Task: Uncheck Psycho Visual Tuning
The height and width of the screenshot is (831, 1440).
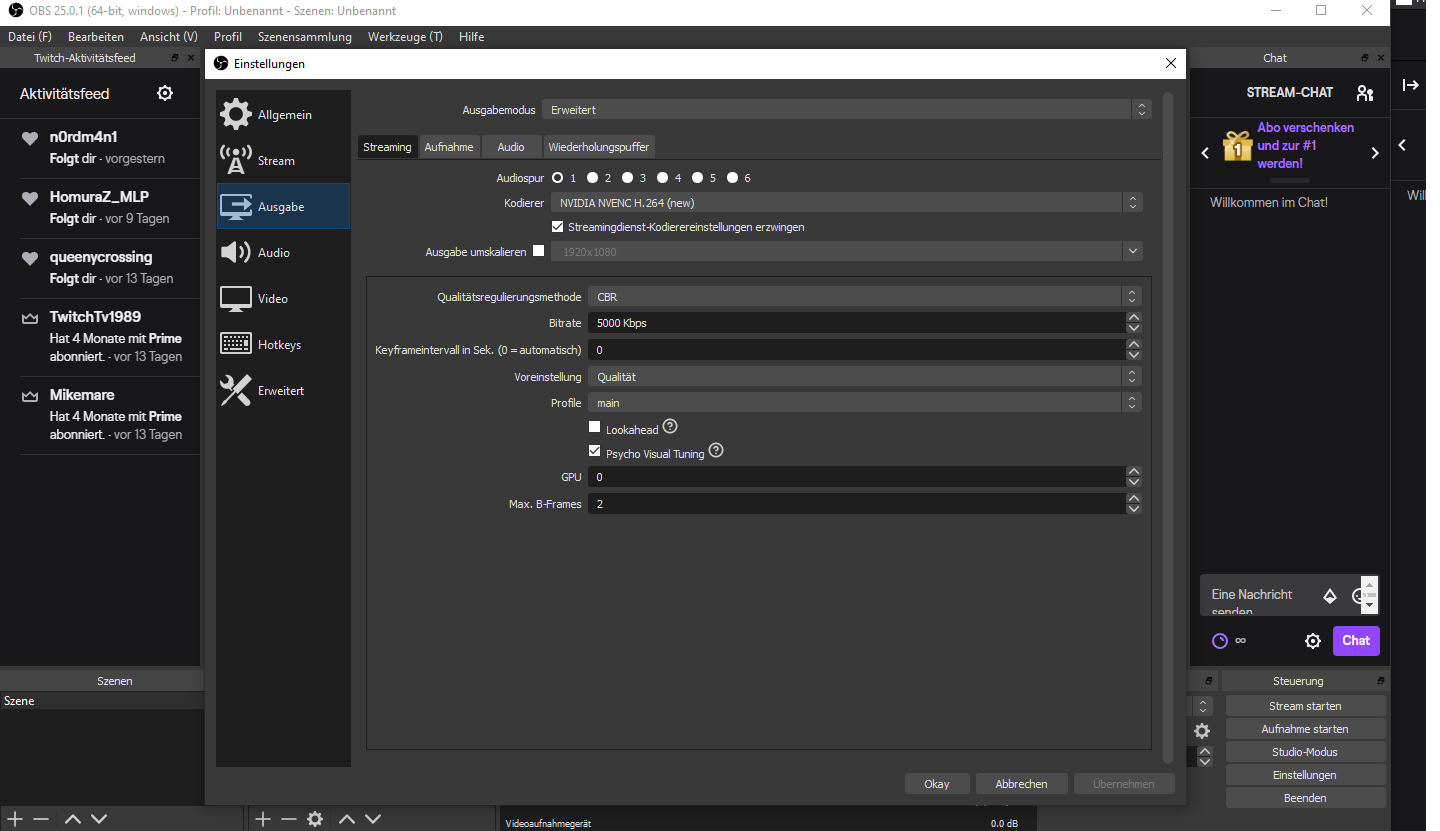Action: click(595, 452)
